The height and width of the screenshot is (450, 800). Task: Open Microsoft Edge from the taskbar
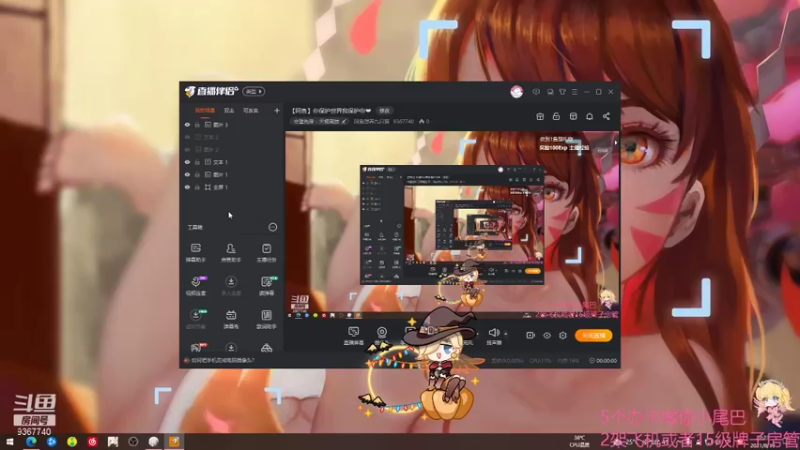pyautogui.click(x=31, y=442)
